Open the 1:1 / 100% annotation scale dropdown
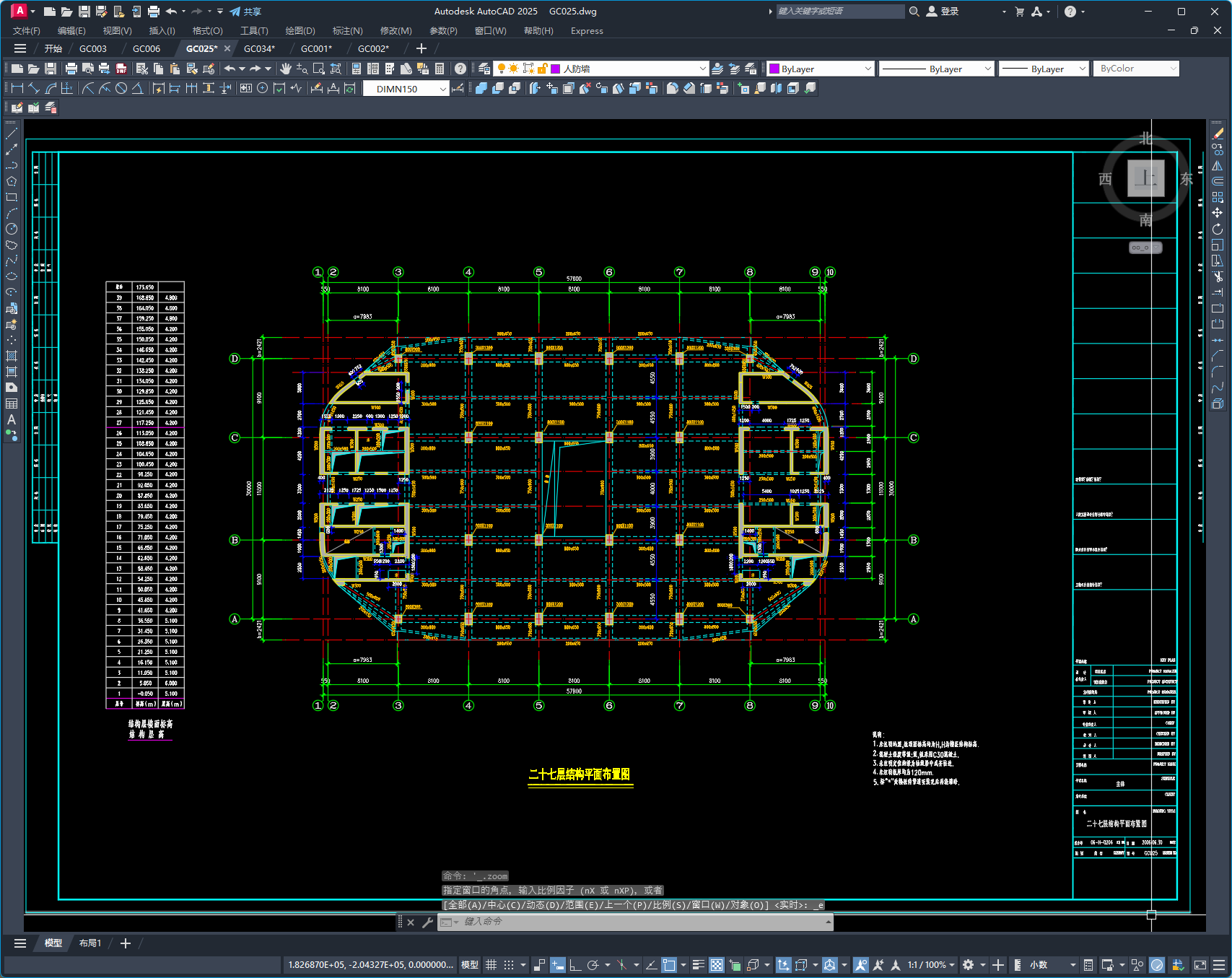 click(931, 965)
